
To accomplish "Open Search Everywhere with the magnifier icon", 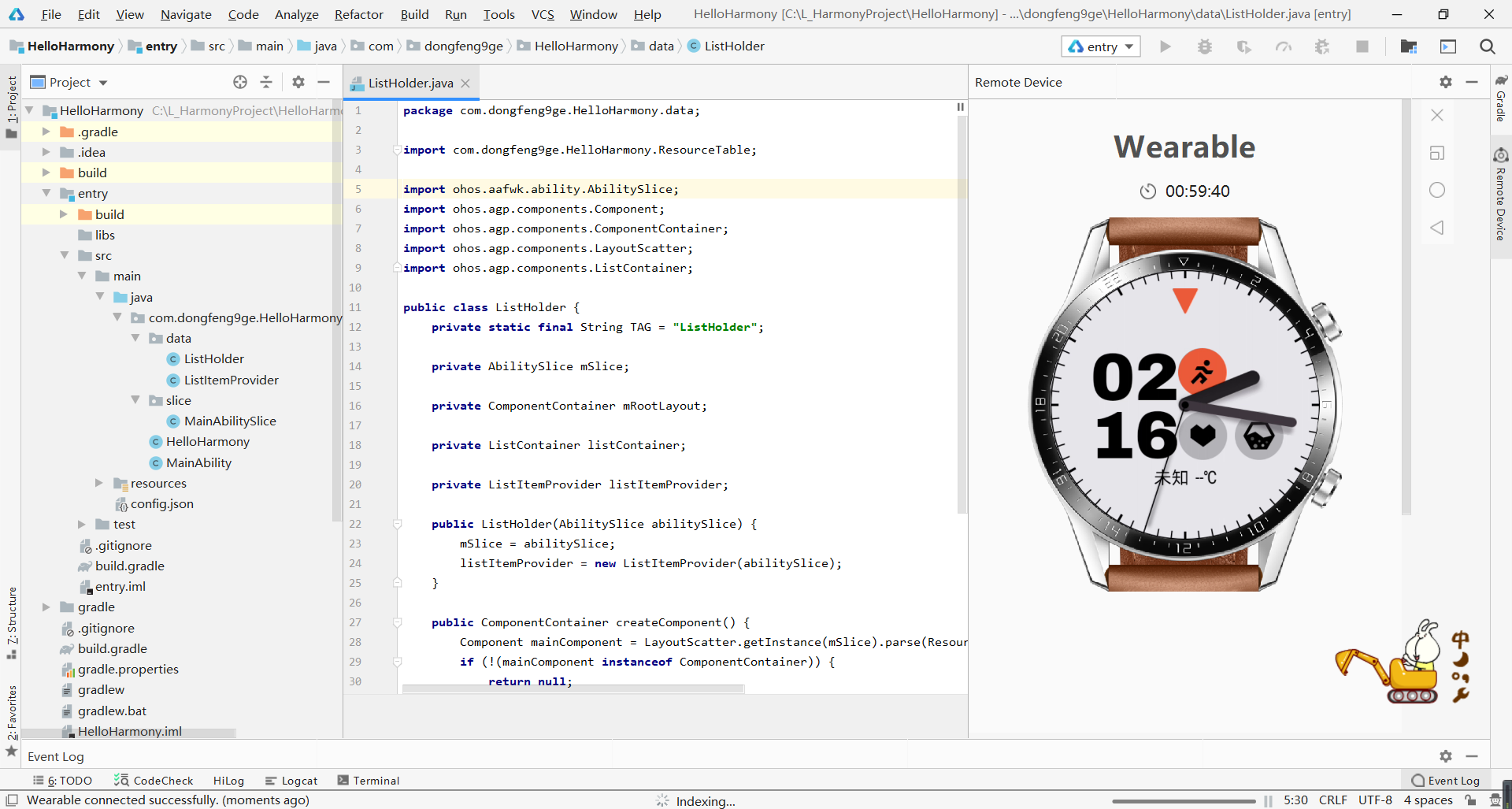I will click(1488, 46).
